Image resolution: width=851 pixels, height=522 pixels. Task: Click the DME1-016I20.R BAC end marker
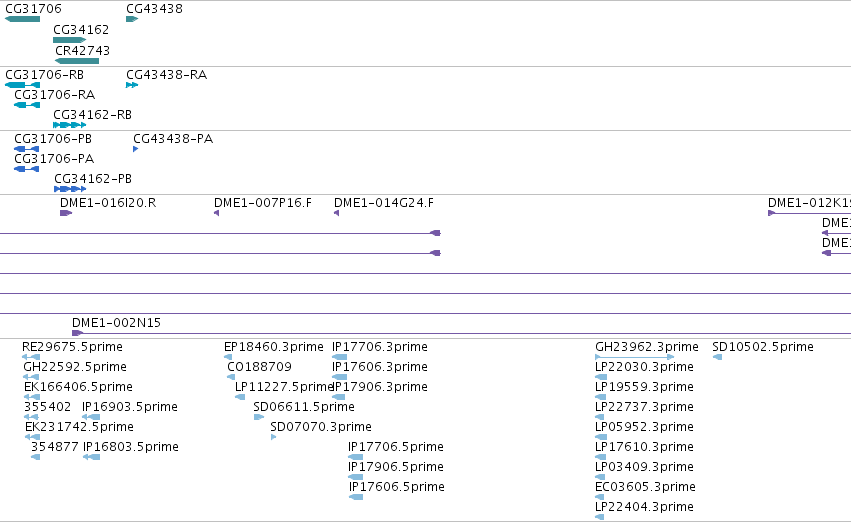point(66,213)
